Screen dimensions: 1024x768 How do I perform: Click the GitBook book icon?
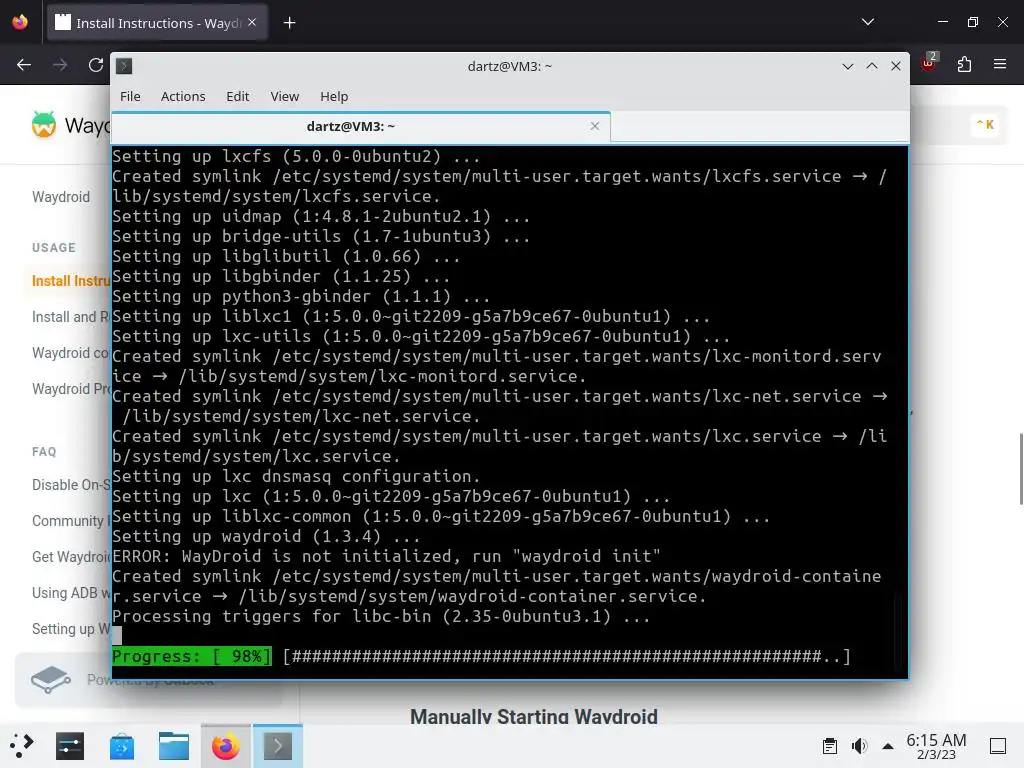51,680
